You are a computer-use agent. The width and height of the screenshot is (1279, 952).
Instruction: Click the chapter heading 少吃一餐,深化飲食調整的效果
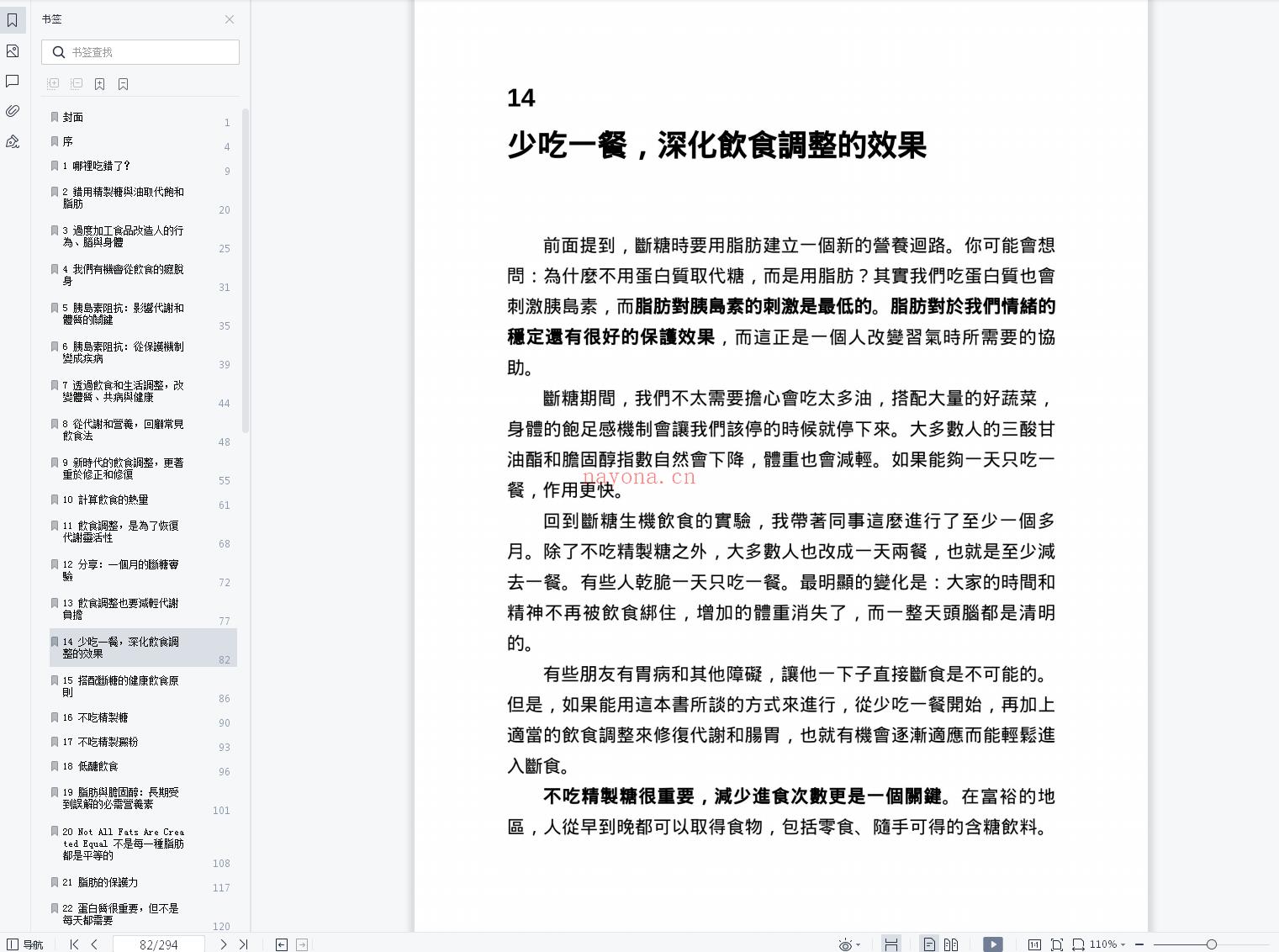click(x=716, y=145)
